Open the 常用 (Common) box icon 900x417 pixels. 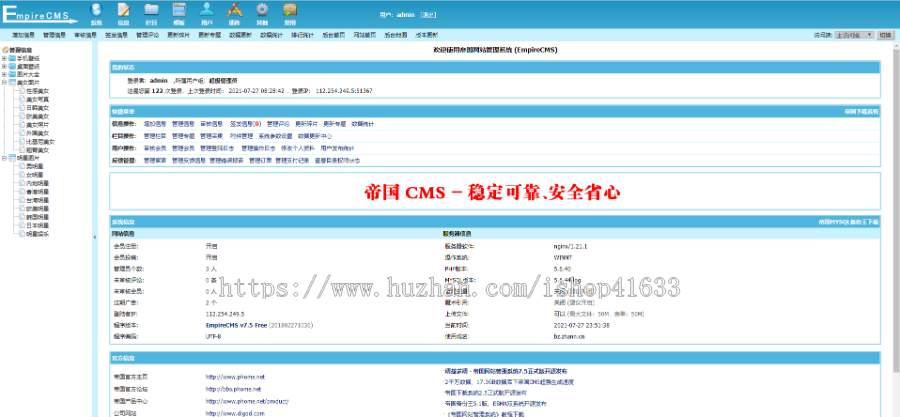tap(290, 9)
